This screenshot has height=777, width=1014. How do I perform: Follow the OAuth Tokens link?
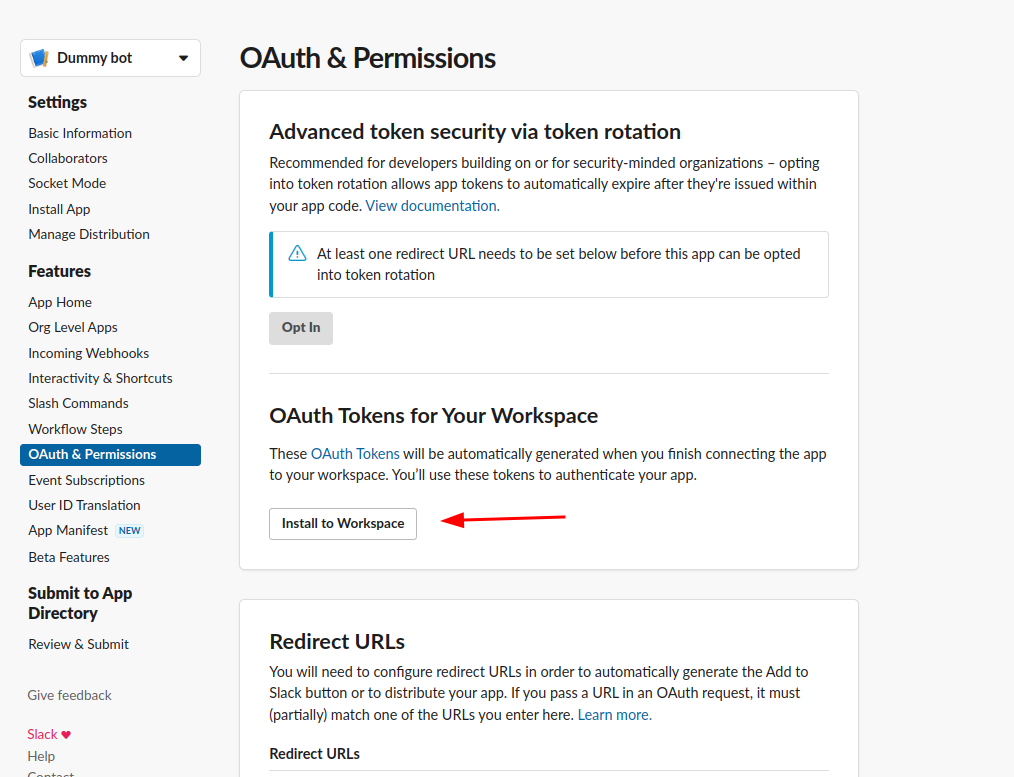[355, 454]
